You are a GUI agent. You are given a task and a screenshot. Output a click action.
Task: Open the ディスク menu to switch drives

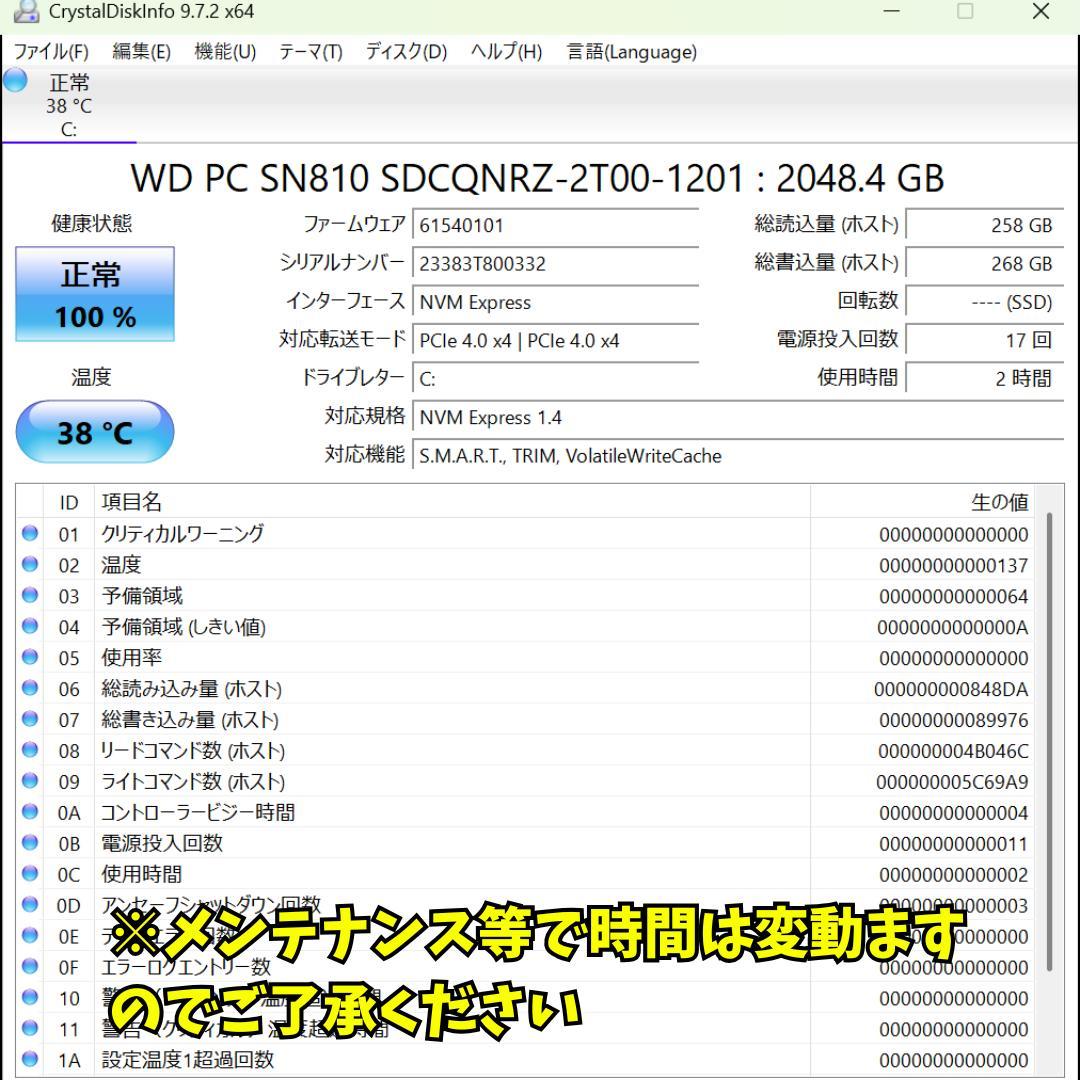coord(405,52)
